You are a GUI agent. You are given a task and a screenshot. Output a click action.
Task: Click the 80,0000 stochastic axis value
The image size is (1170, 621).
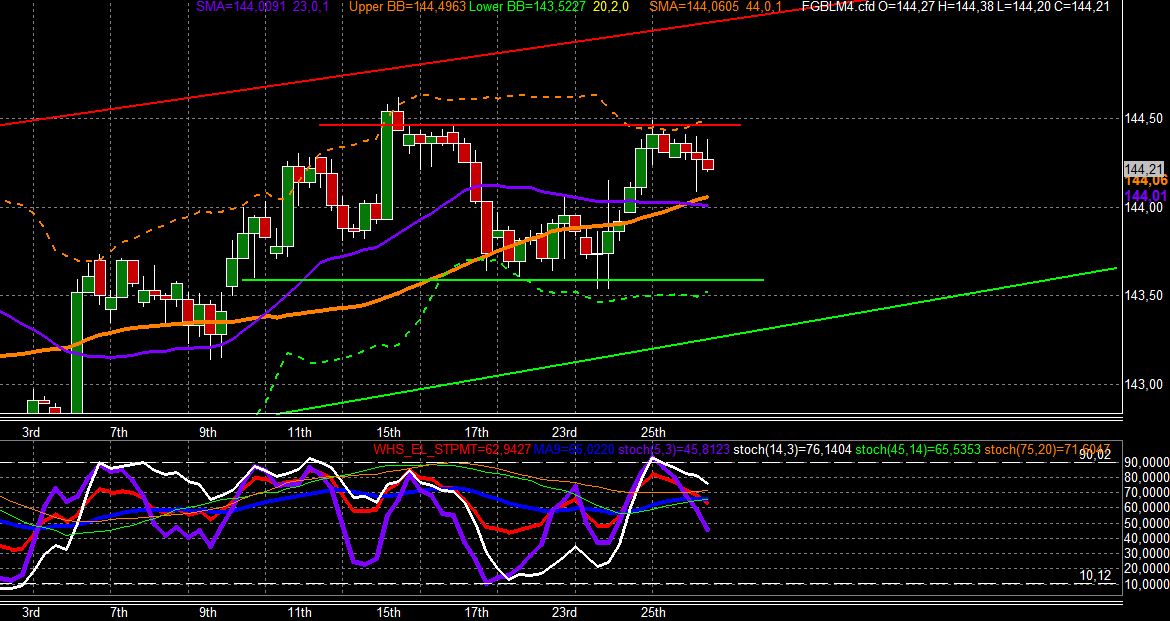1148,477
